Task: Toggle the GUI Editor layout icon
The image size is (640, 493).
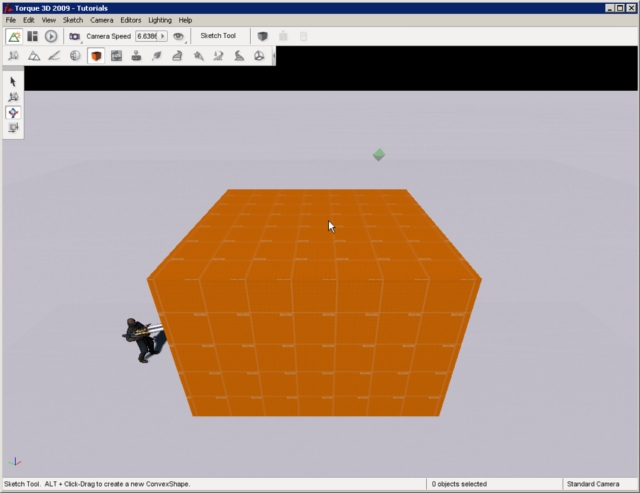Action: click(32, 36)
